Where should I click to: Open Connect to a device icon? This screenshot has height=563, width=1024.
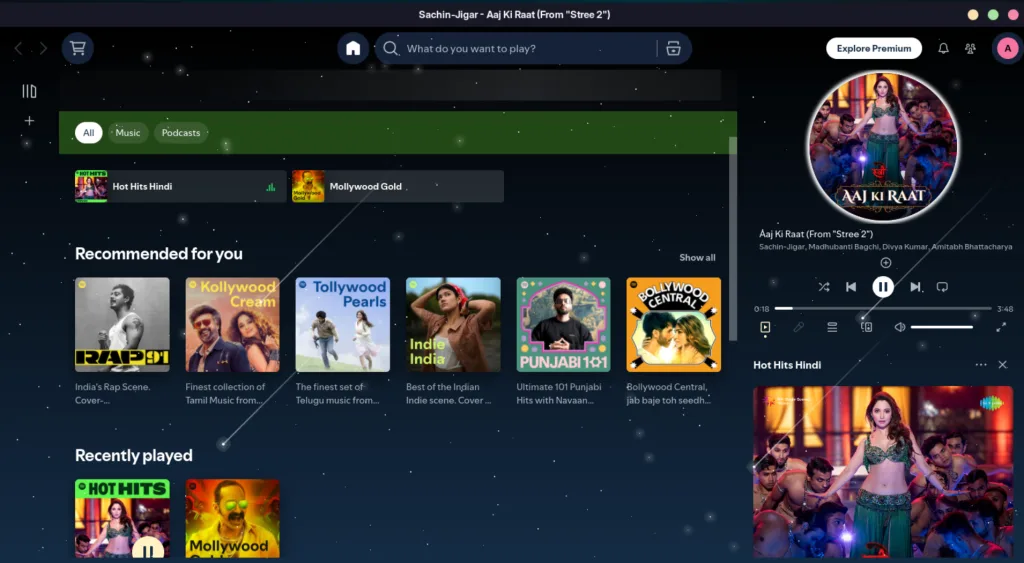coord(867,327)
